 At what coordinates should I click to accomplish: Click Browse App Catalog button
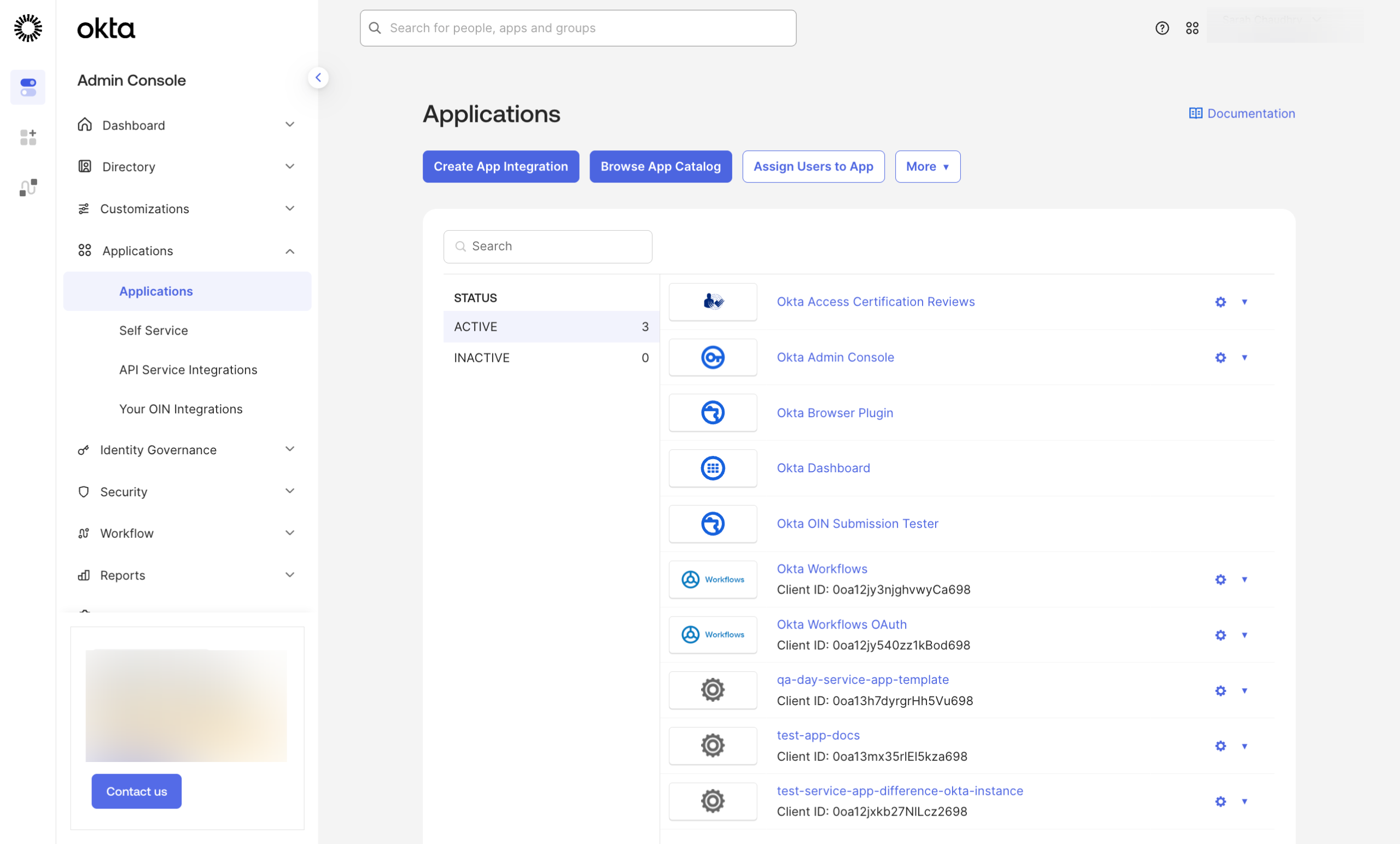coord(660,166)
